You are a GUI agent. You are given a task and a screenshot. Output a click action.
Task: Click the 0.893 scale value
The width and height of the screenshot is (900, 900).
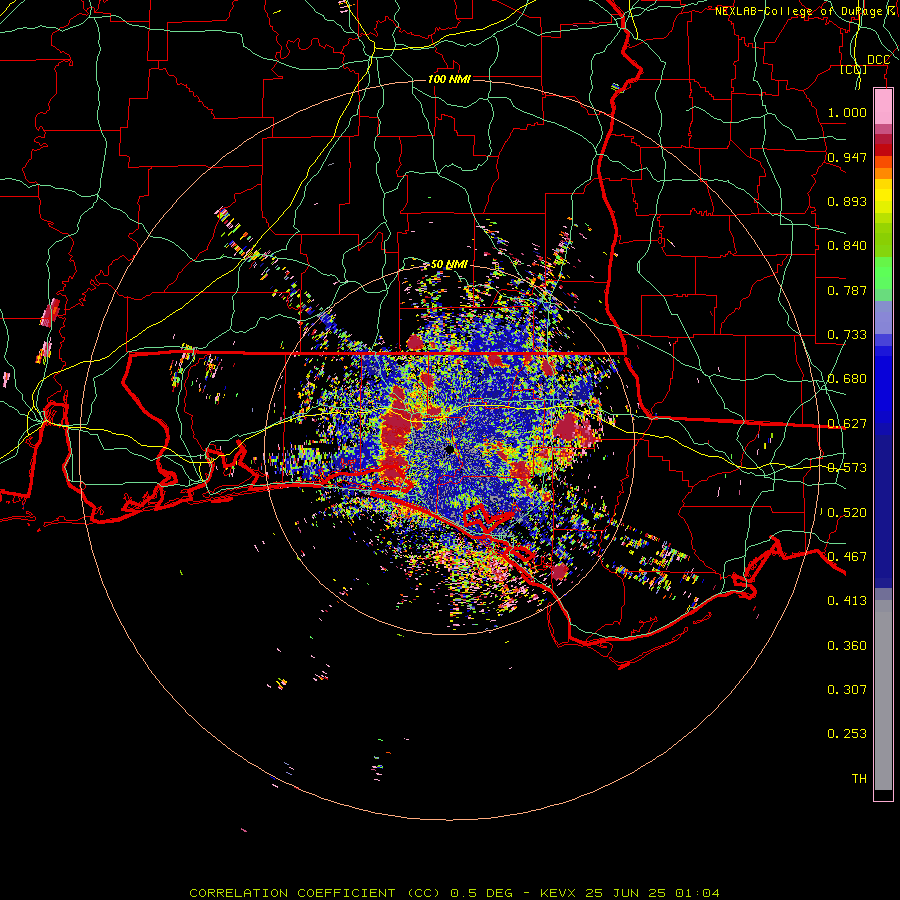[847, 201]
